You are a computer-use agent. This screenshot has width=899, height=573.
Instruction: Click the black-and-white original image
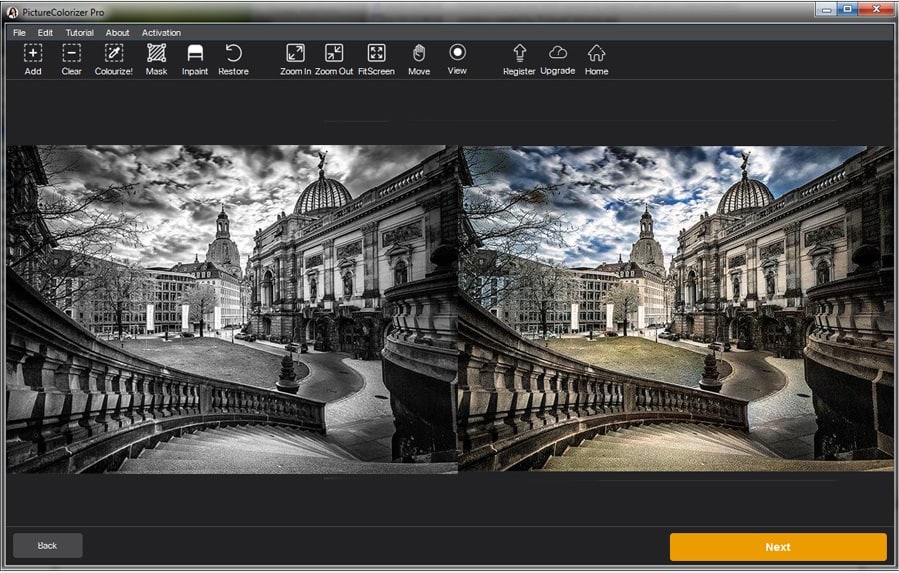232,309
